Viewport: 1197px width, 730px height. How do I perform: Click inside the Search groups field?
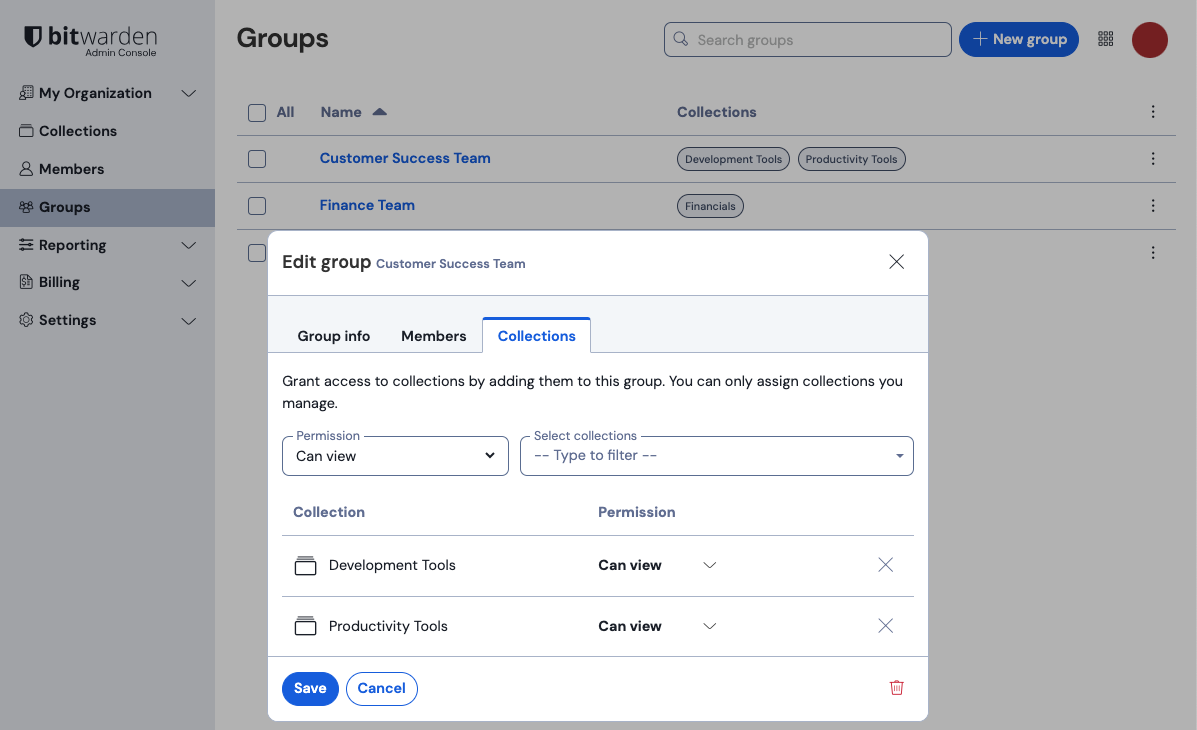pyautogui.click(x=806, y=39)
